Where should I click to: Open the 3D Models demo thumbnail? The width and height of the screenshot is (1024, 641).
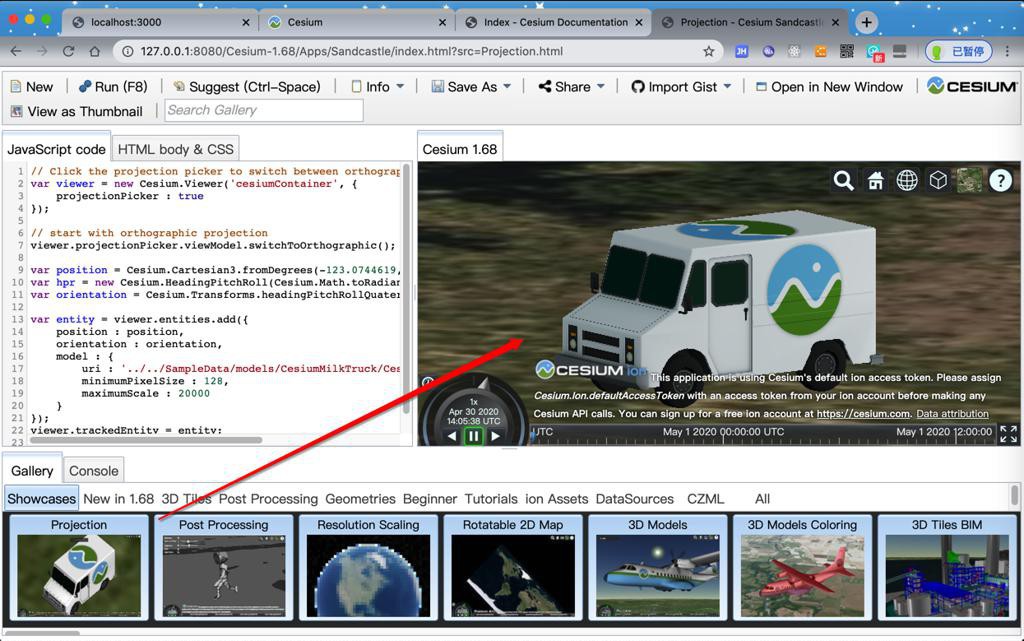658,567
